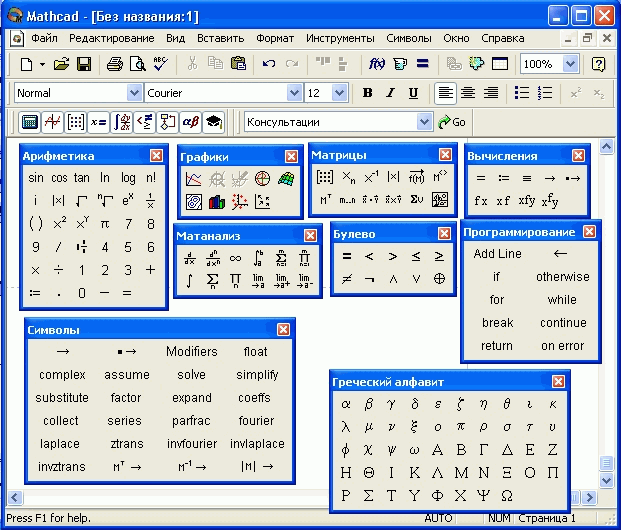Click the Calculate equals-sign toolbar icon

(x=423, y=63)
